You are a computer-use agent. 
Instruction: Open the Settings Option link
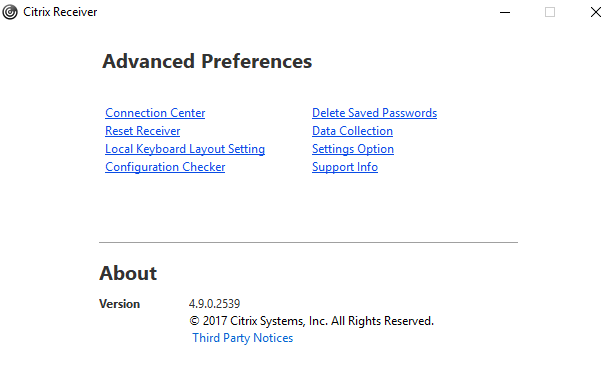coord(353,149)
